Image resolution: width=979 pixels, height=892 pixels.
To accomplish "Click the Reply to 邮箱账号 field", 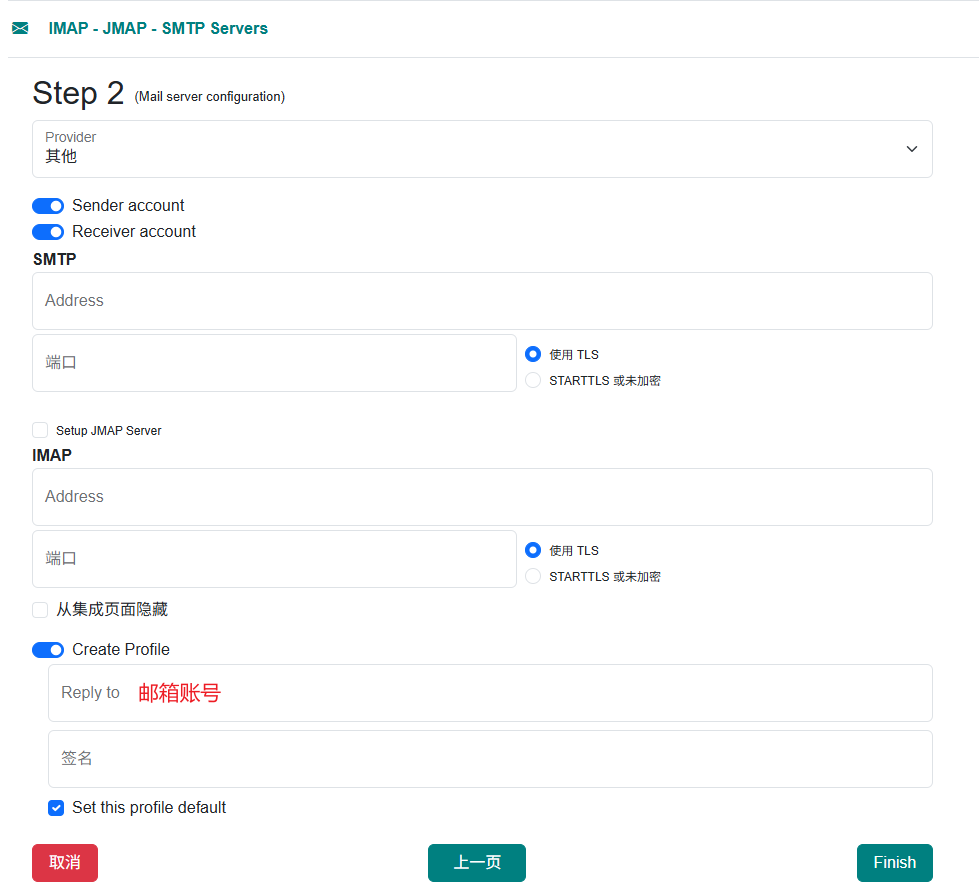I will click(x=490, y=692).
